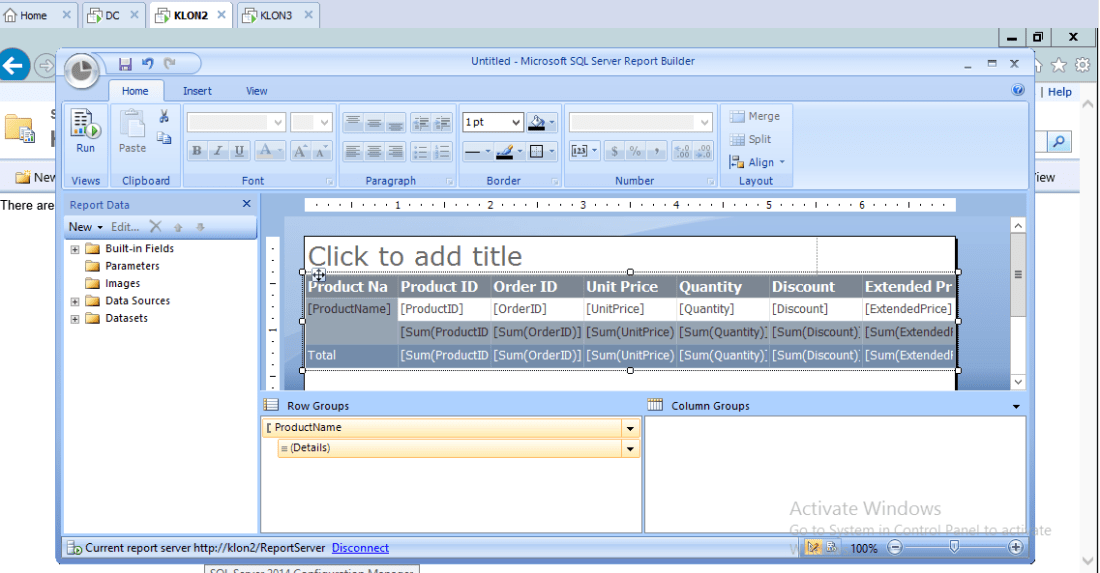Click the Undo arrow icon
The image size is (1100, 573).
click(148, 64)
